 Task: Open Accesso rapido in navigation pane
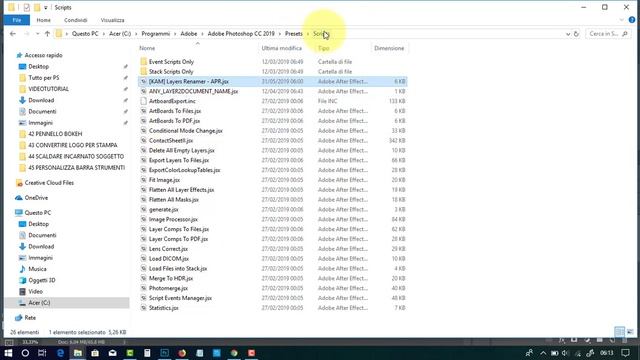tap(44, 55)
